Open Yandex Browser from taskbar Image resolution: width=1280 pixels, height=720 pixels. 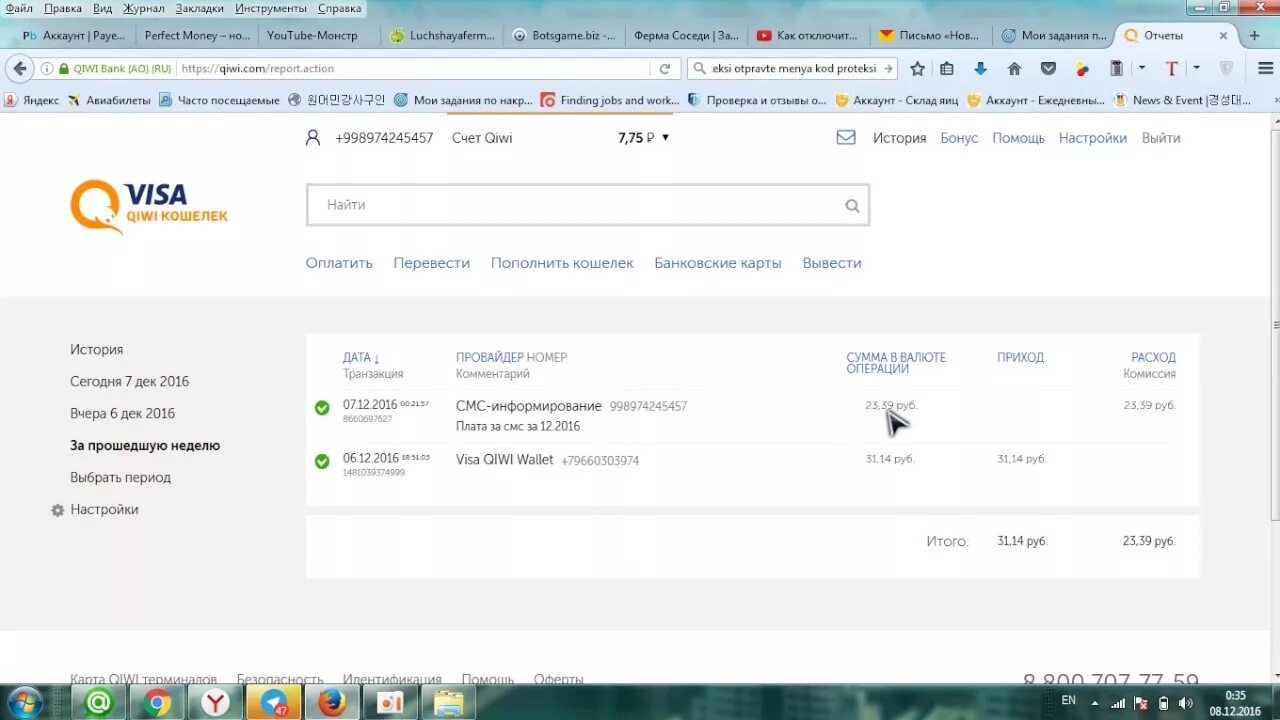click(215, 703)
